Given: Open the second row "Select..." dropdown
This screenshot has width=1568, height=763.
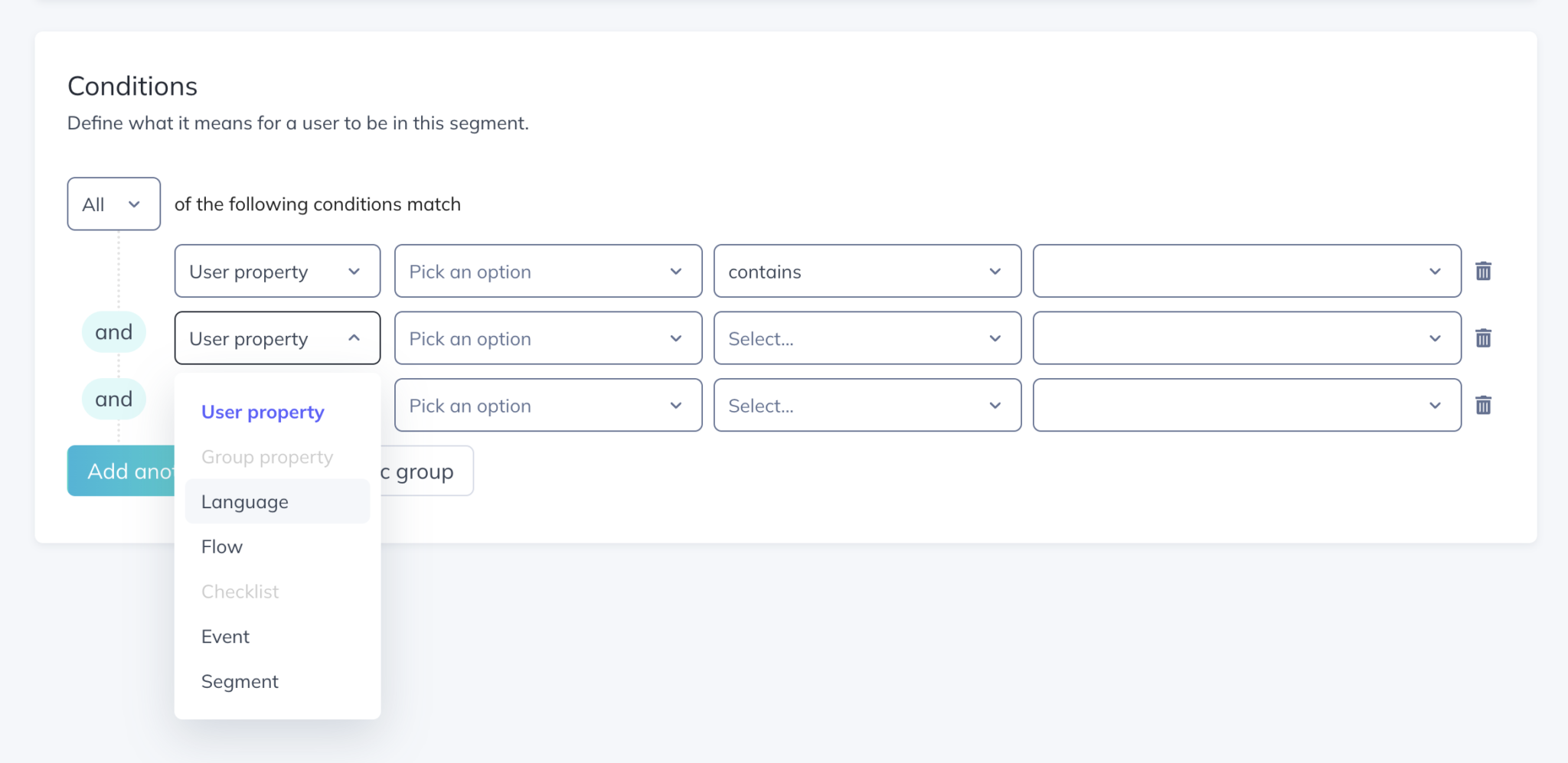Looking at the screenshot, I should point(867,337).
